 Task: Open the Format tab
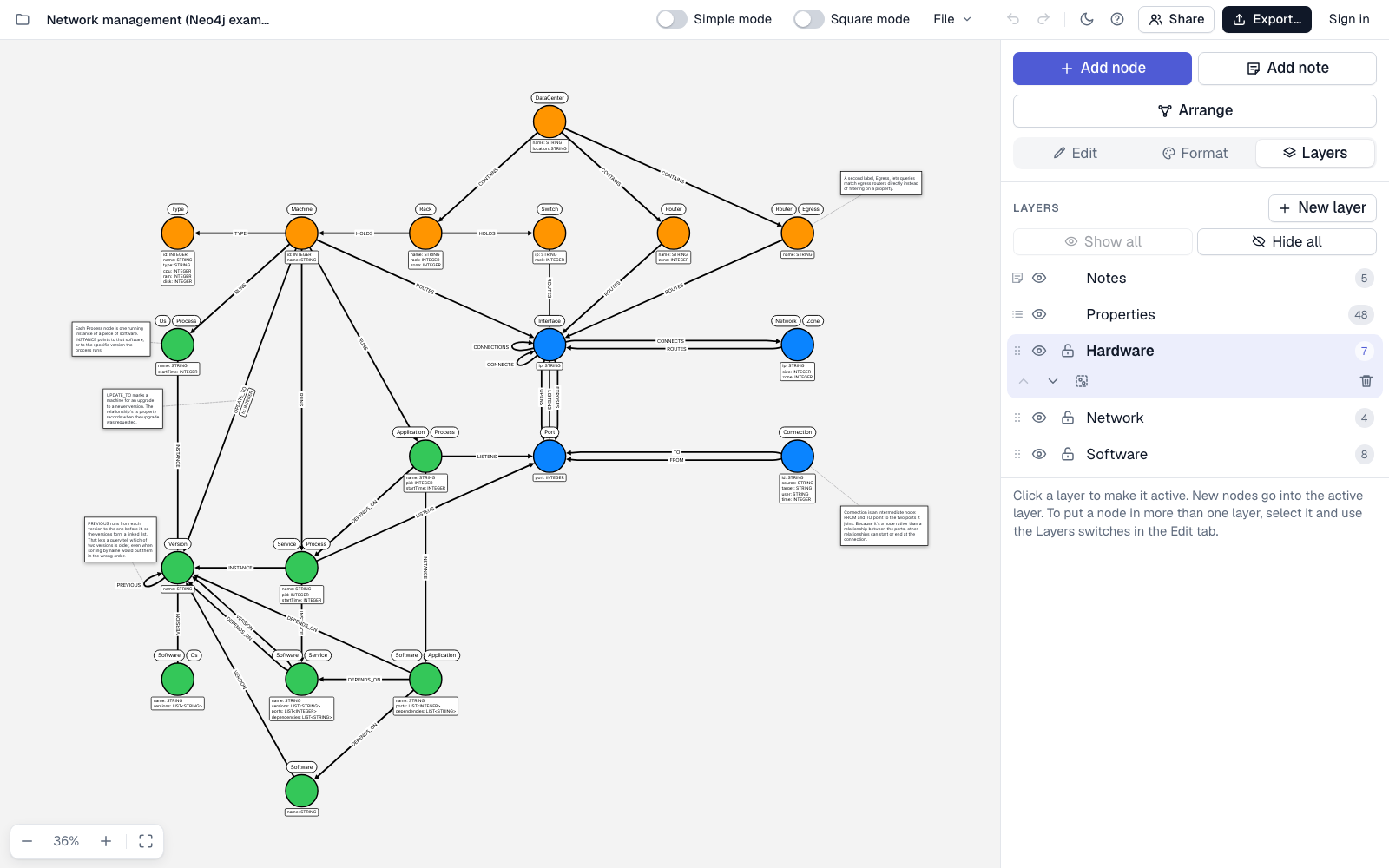[1195, 153]
